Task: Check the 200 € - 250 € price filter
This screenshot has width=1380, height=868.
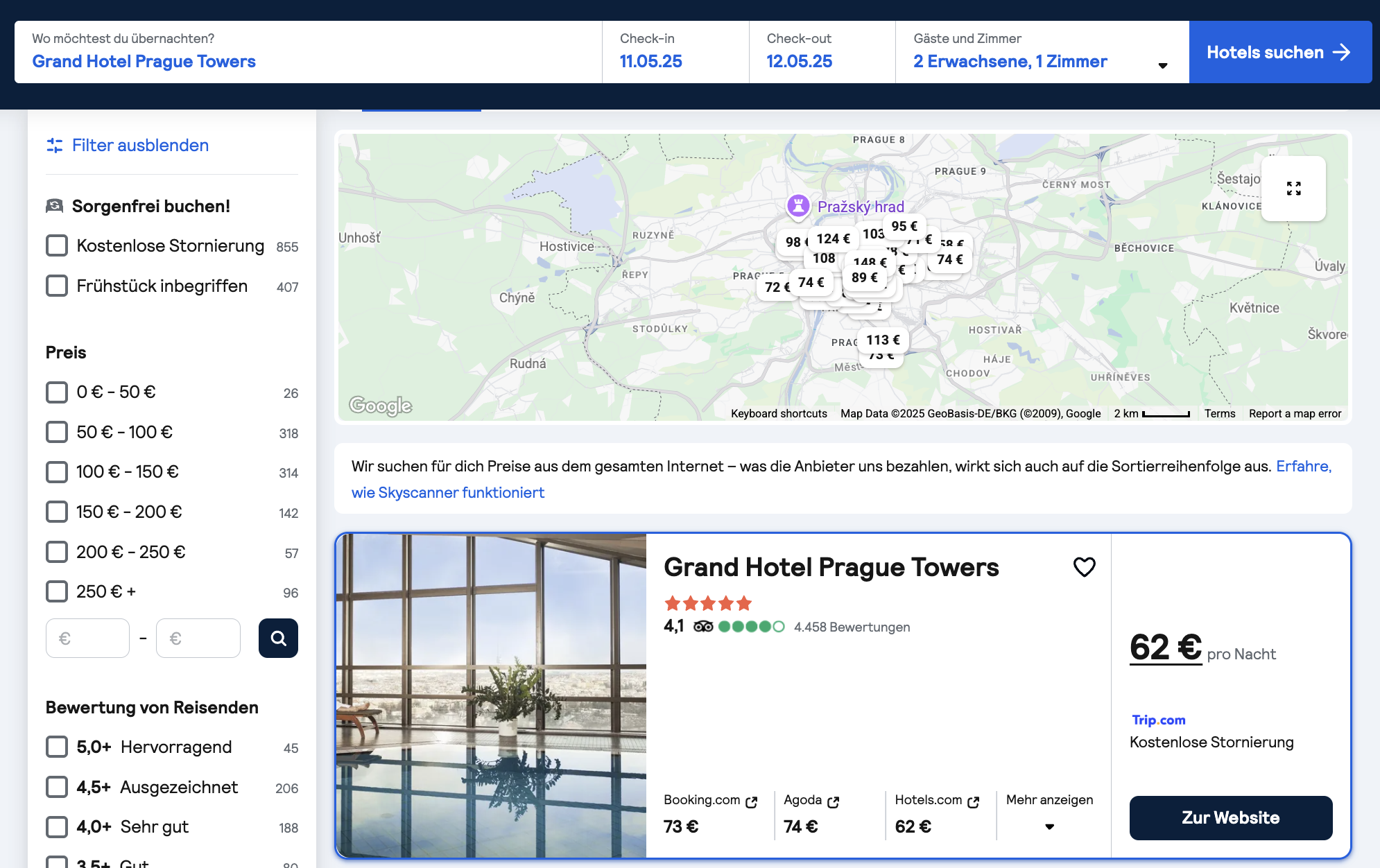Action: point(57,552)
